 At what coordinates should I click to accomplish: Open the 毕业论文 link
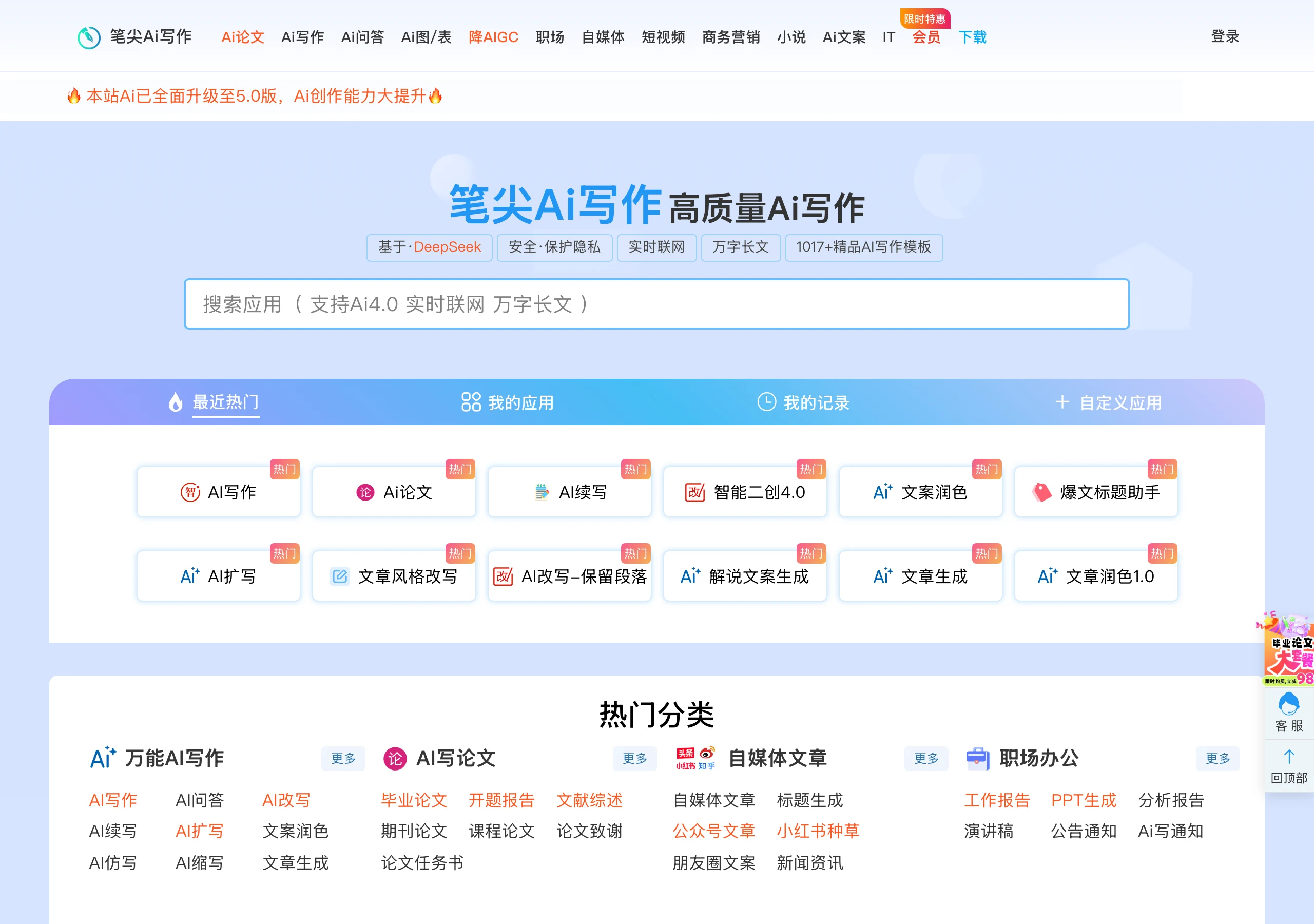(414, 800)
